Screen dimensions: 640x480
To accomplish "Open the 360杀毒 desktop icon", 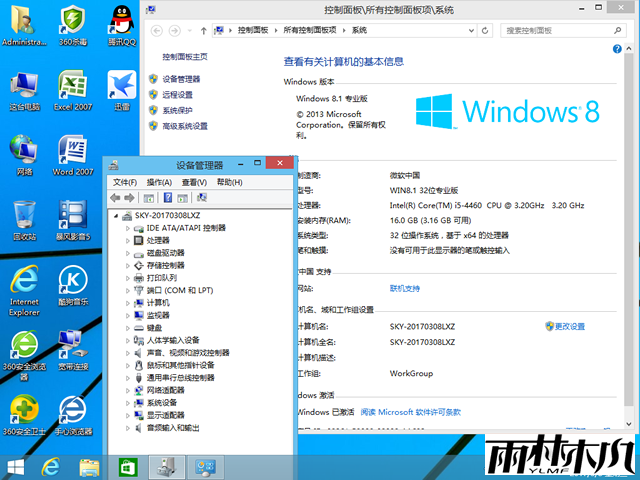I will tap(73, 24).
